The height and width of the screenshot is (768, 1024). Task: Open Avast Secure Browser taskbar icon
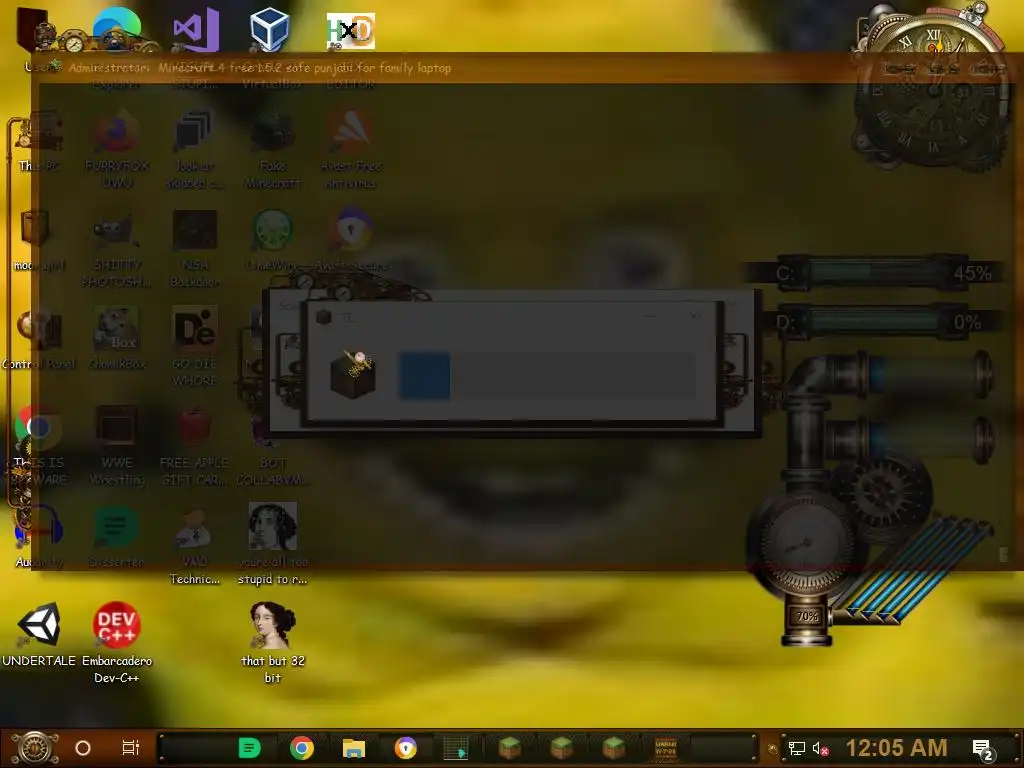coord(406,748)
